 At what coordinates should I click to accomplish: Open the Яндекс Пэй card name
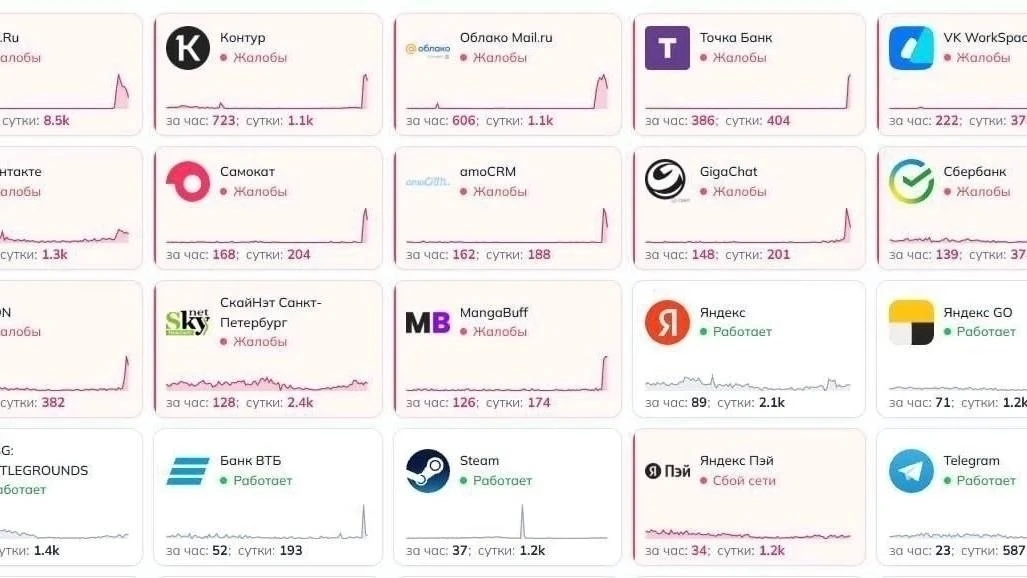[x=736, y=461]
